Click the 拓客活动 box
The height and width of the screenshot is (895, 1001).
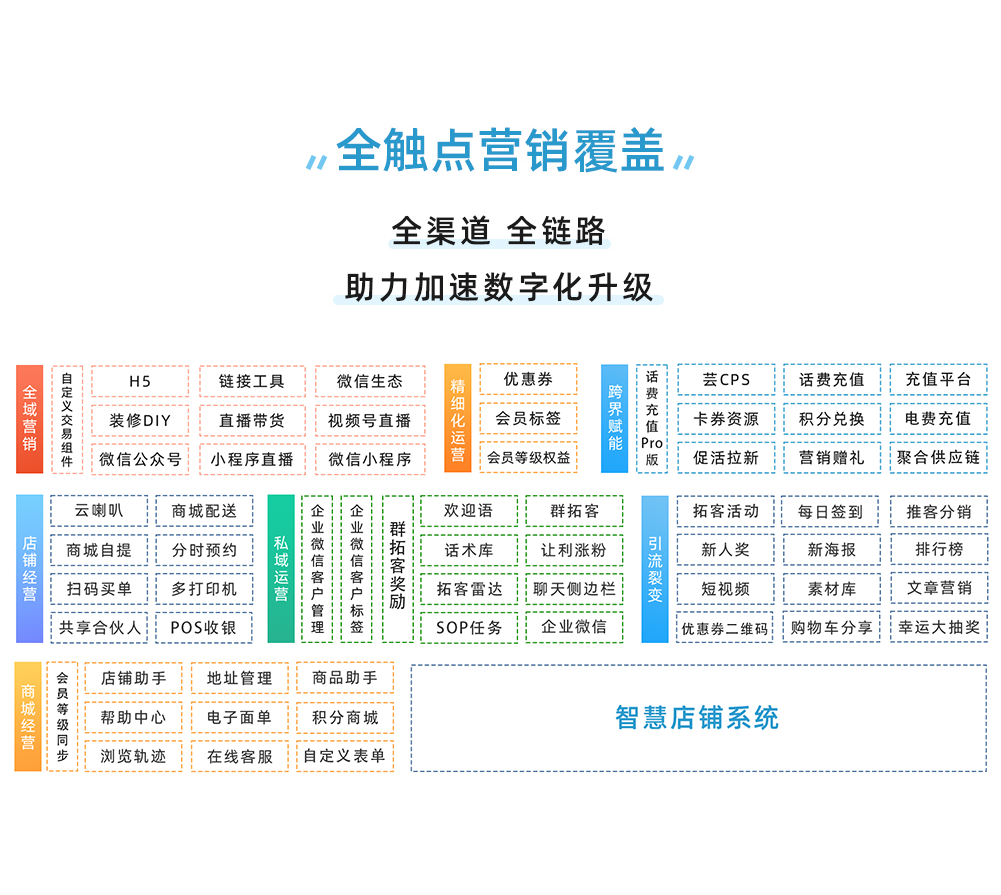point(726,511)
